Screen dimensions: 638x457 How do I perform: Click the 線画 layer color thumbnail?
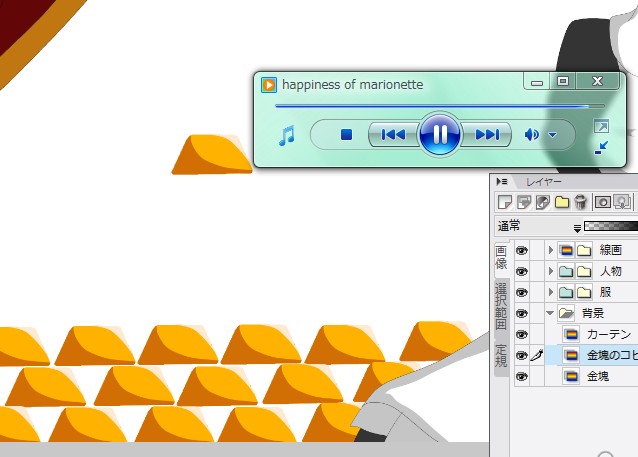(x=566, y=250)
